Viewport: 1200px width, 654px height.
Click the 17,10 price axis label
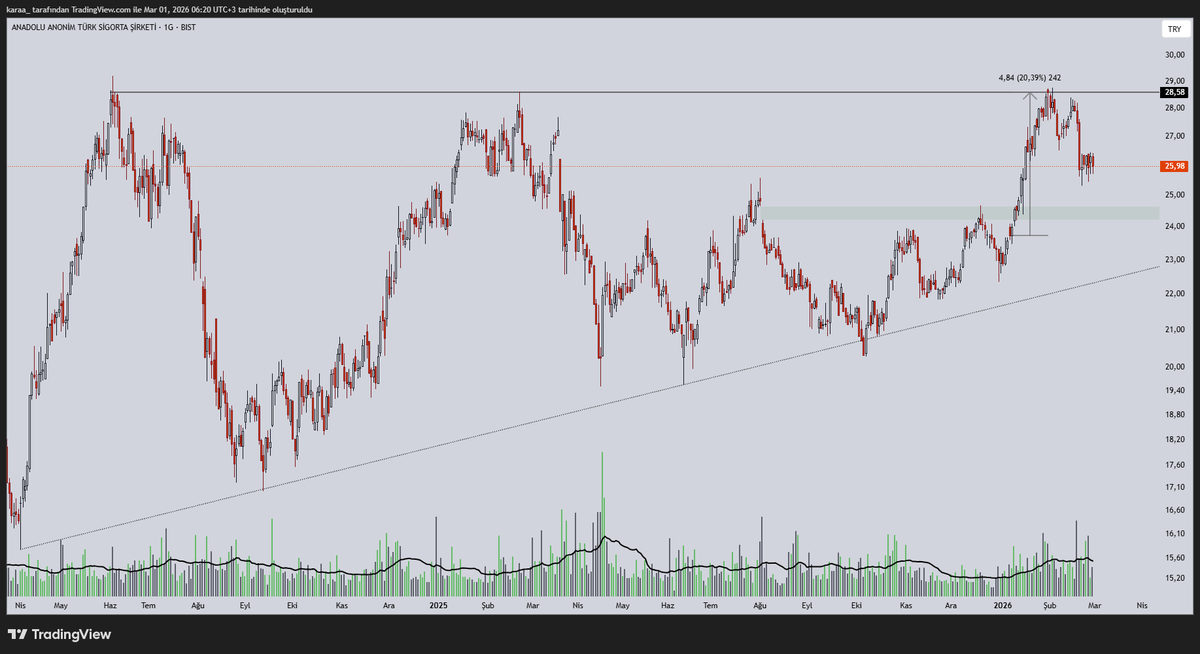pyautogui.click(x=1174, y=486)
